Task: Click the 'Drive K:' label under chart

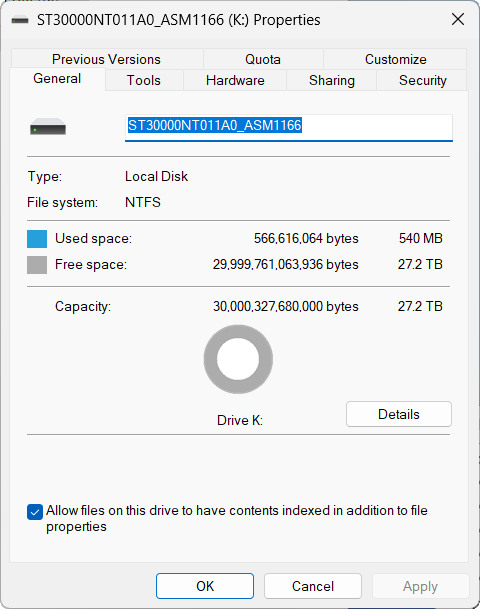Action: tap(240, 420)
